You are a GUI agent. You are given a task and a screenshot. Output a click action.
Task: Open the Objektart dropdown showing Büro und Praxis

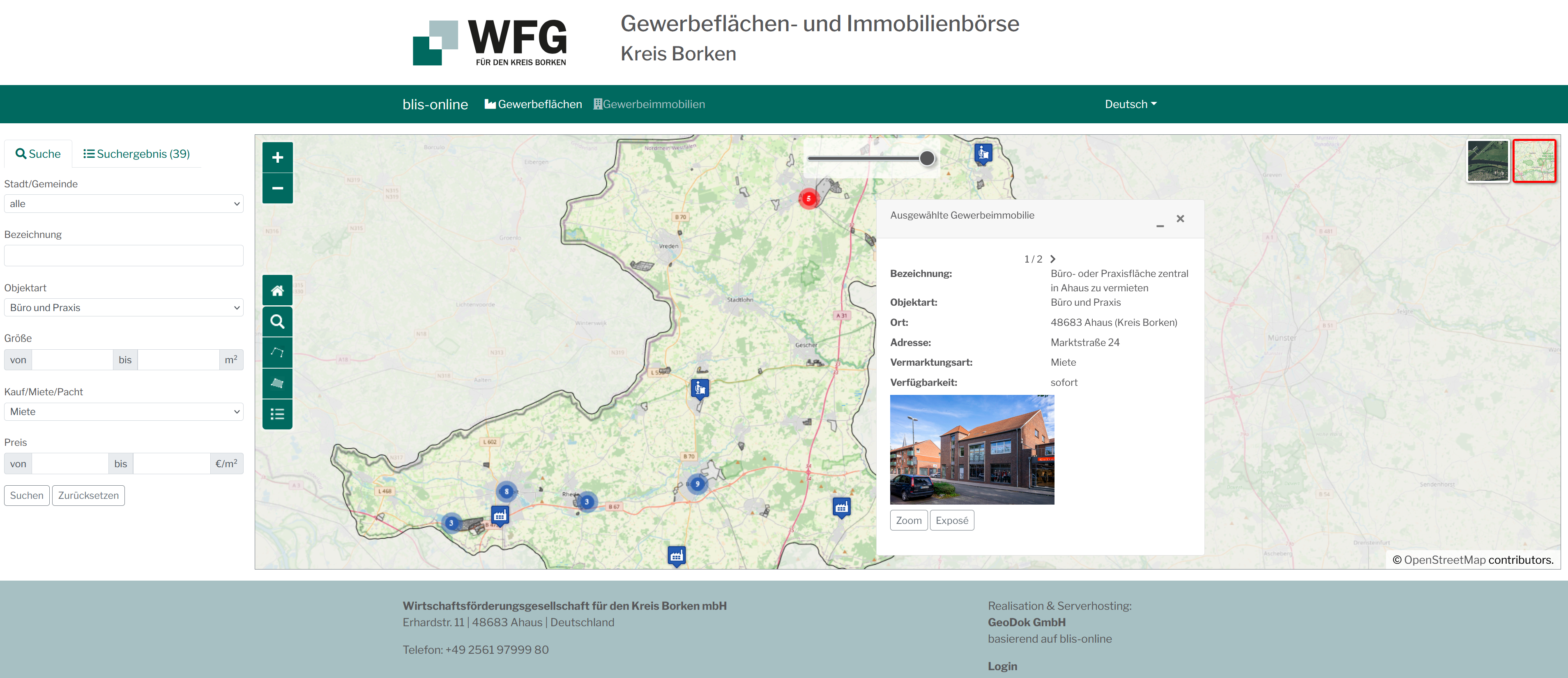[x=124, y=307]
